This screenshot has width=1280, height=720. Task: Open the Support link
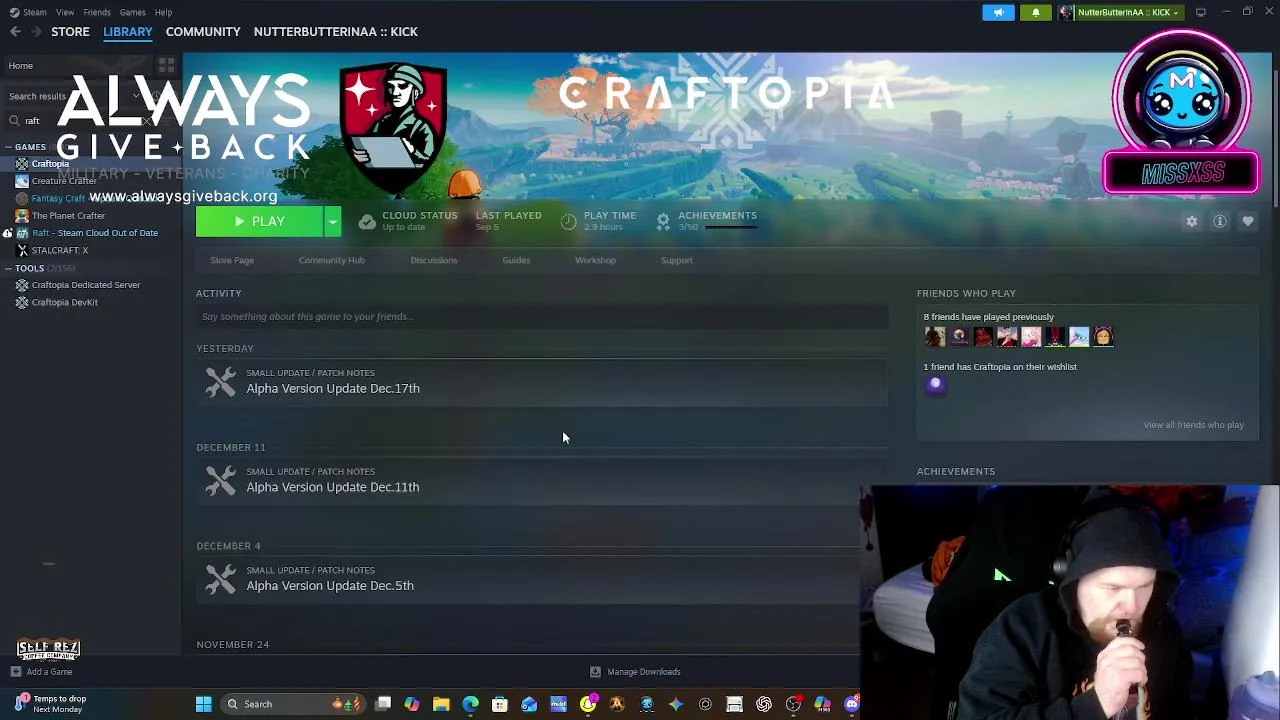(676, 260)
